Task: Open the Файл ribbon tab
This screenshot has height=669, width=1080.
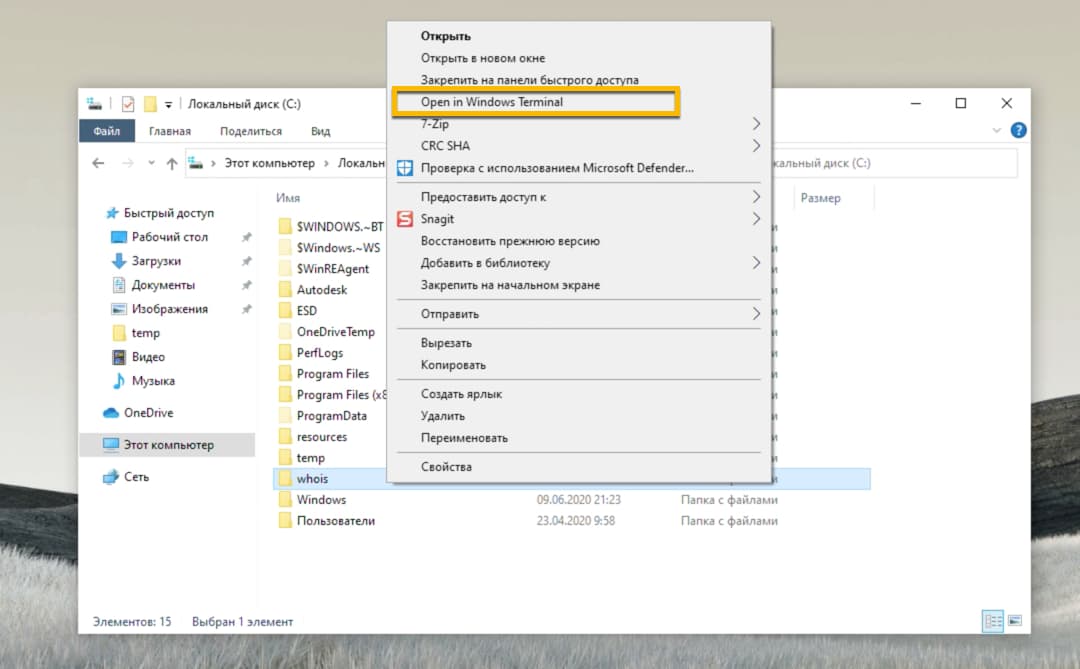Action: click(107, 131)
